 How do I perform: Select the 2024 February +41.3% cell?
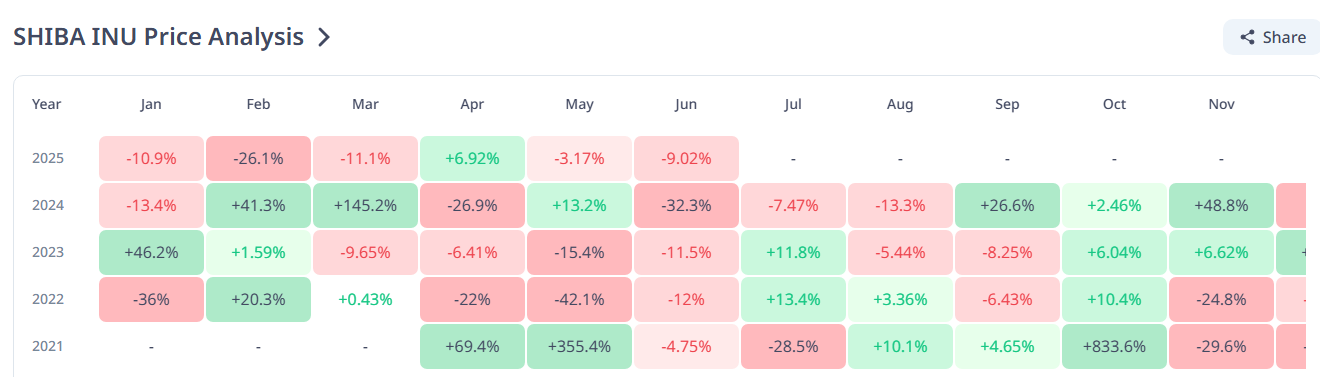259,206
